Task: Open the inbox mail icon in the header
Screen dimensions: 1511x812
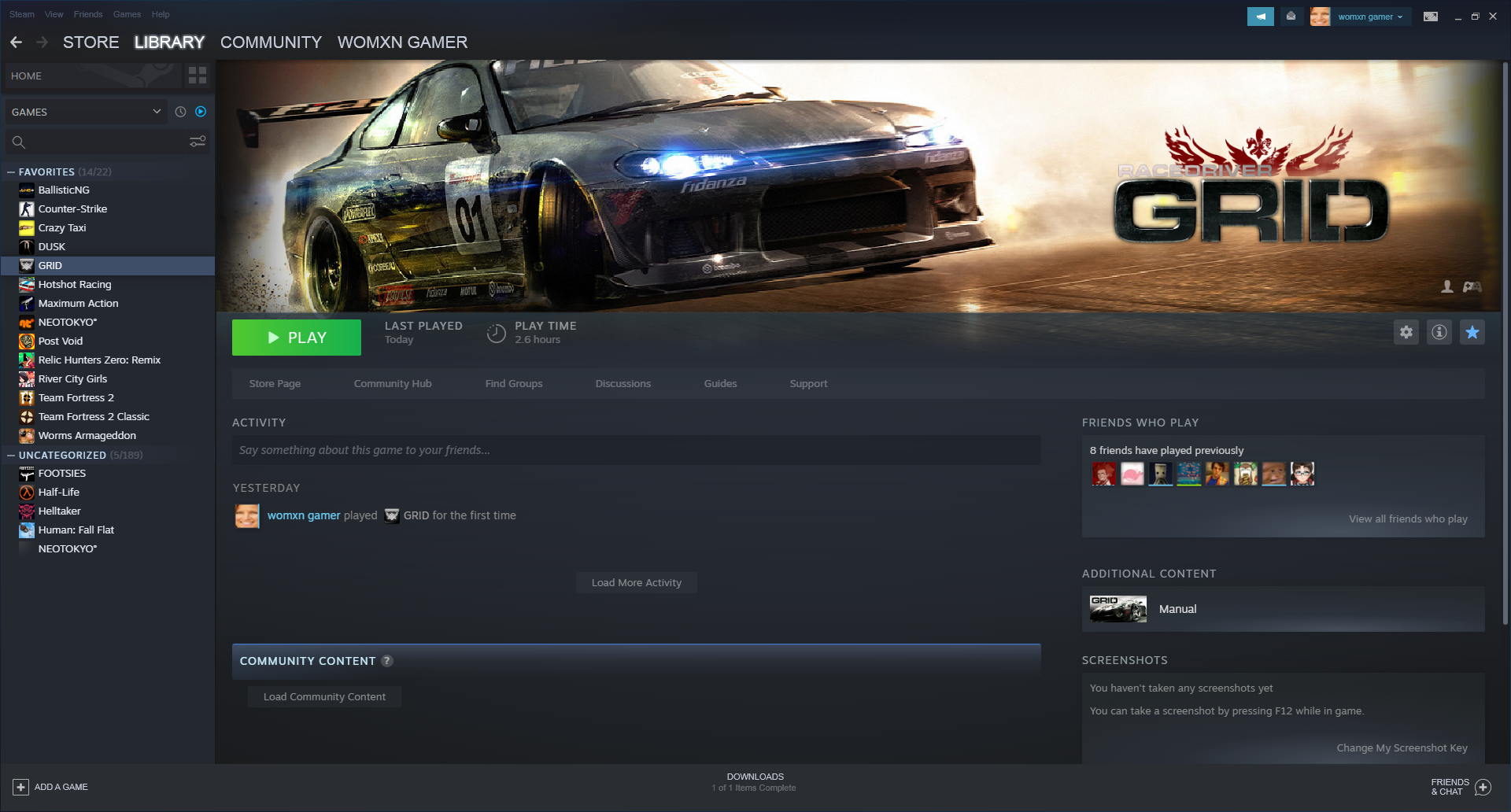Action: (x=1291, y=16)
